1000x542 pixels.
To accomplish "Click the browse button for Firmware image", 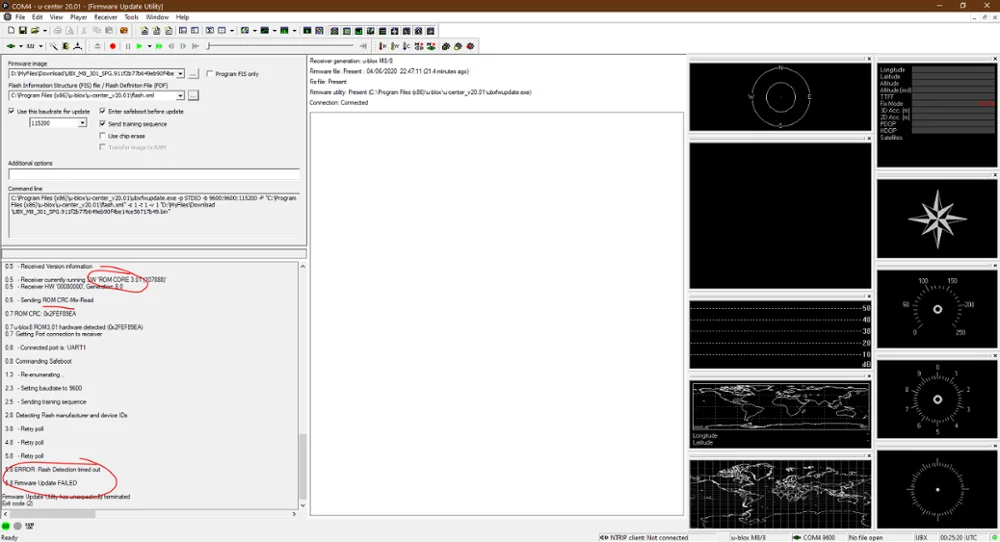I will tap(193, 74).
